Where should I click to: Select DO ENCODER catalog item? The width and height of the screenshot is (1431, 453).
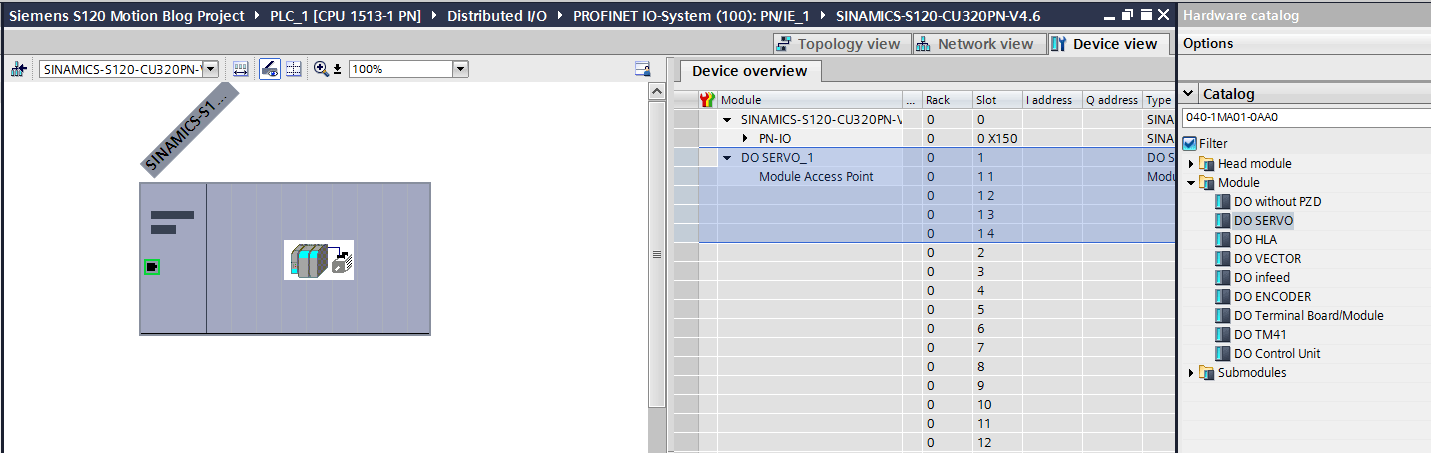tap(1272, 296)
